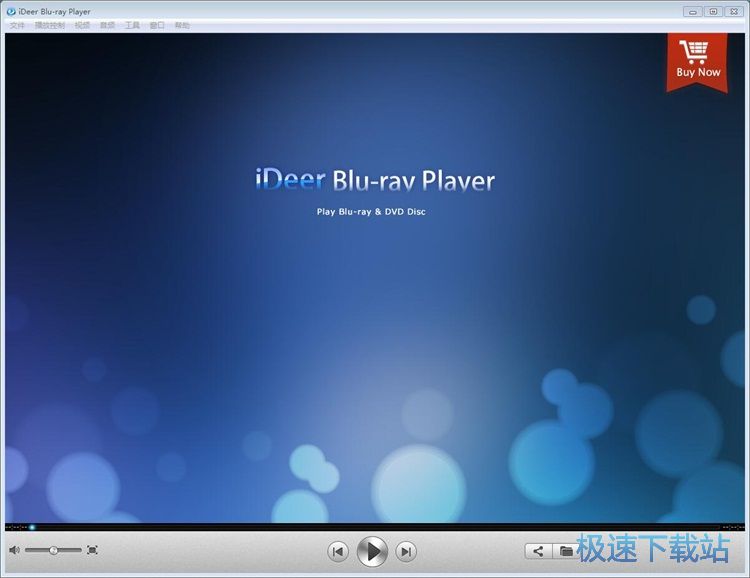Screen dimensions: 750x578
Task: Adjust the volume slider knob
Action: [x=54, y=550]
